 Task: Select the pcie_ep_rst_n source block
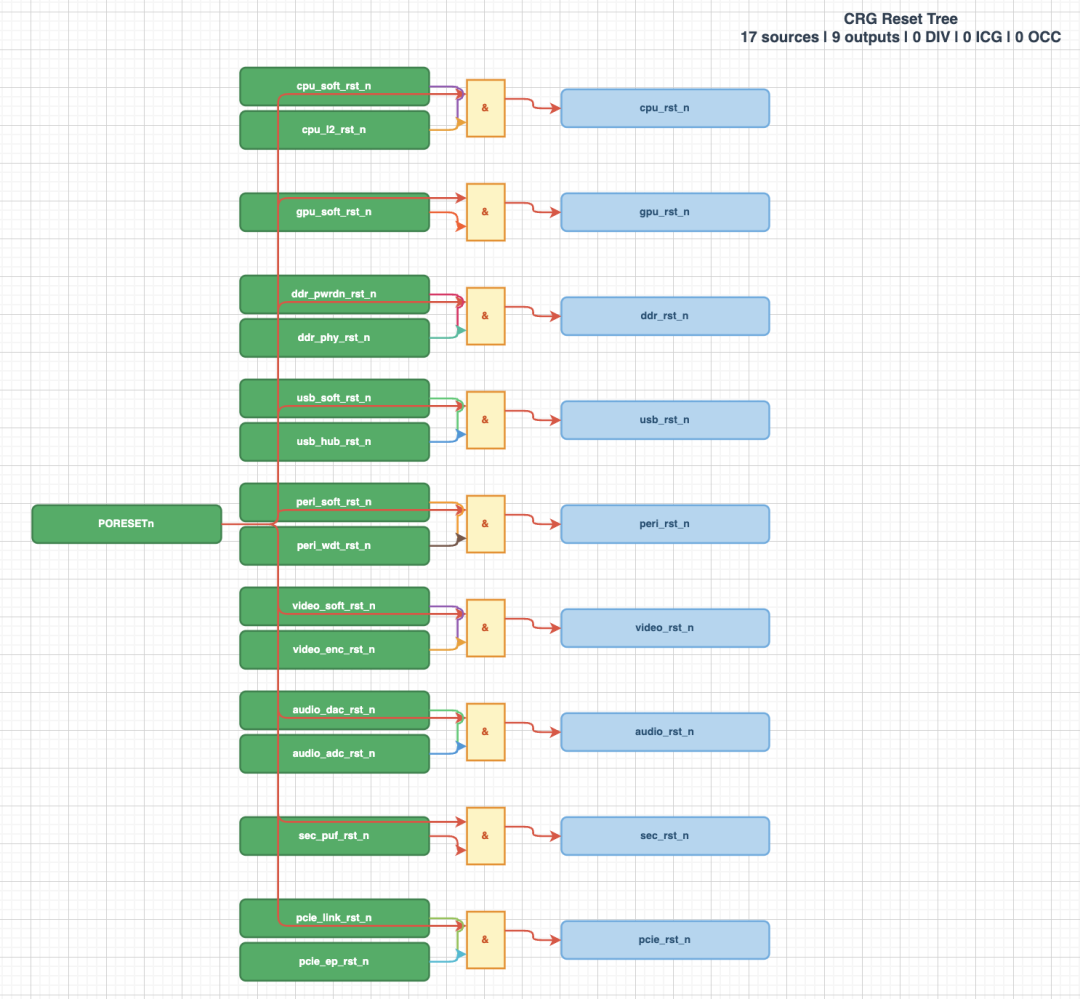[335, 962]
